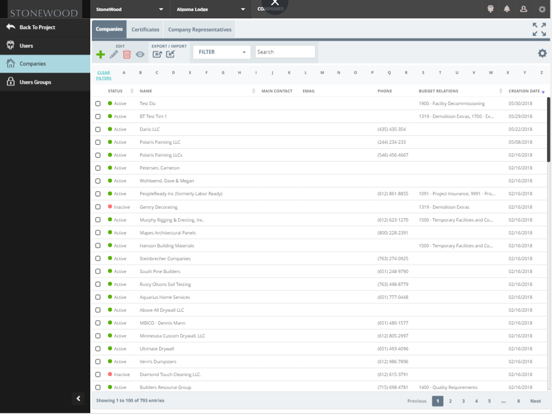The width and height of the screenshot is (552, 414).
Task: Open the StoneWood dropdown
Action: coord(130,9)
